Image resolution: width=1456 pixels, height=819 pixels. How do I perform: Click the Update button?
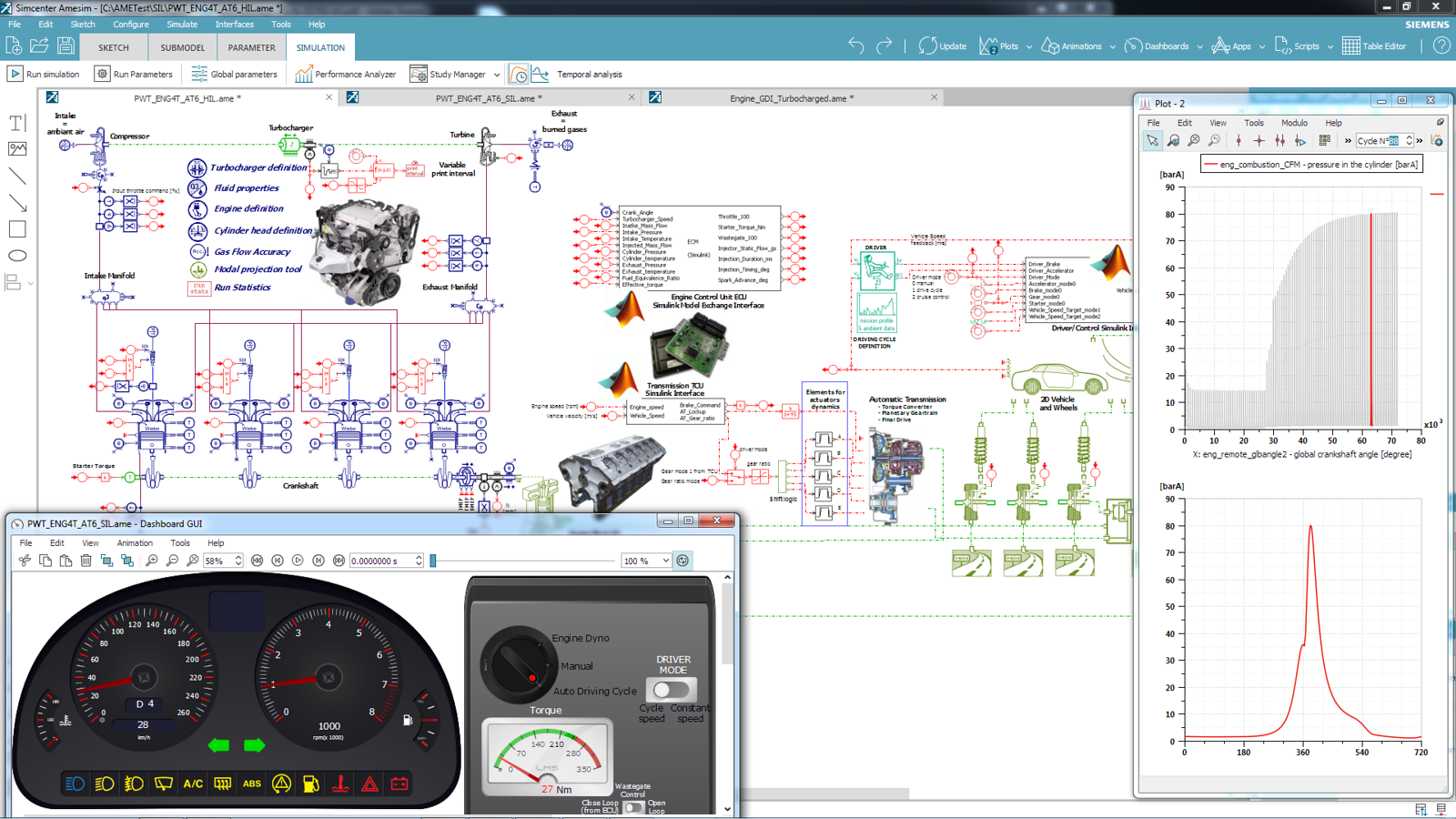coord(943,46)
